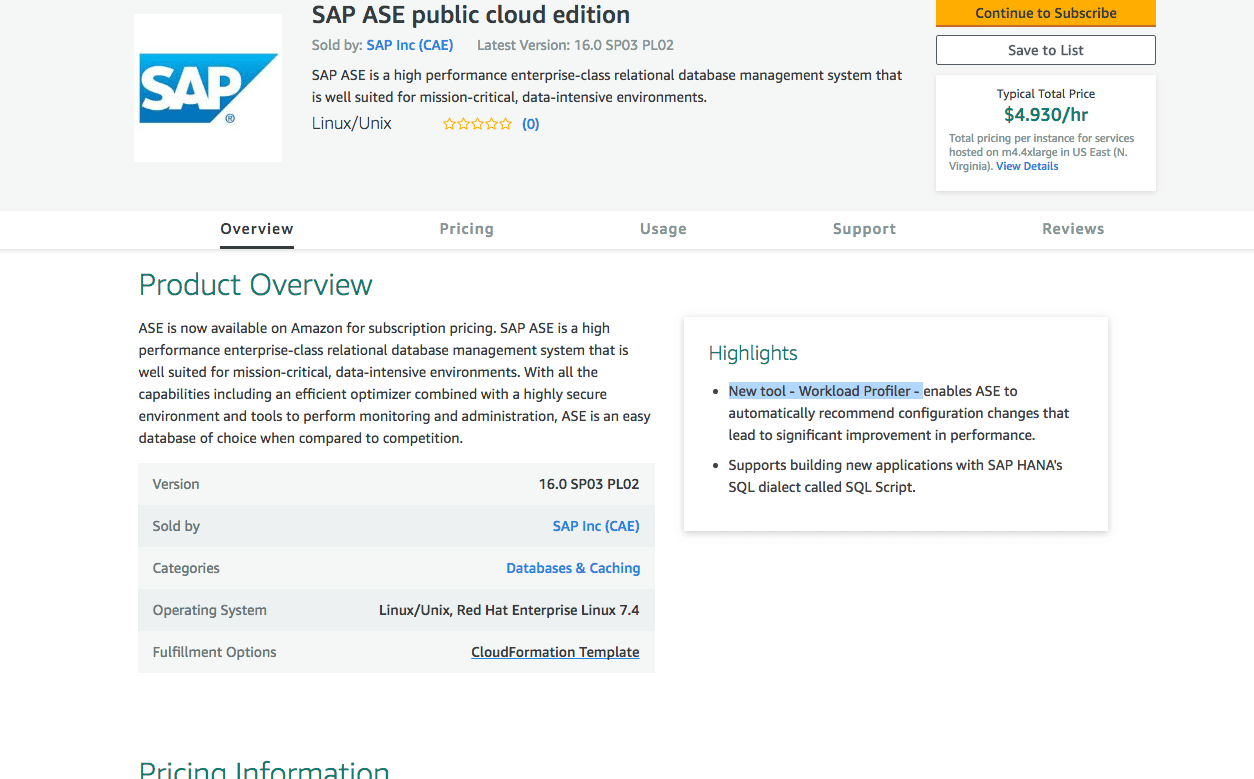Open CloudFormation Template fulfillment link

tap(555, 652)
